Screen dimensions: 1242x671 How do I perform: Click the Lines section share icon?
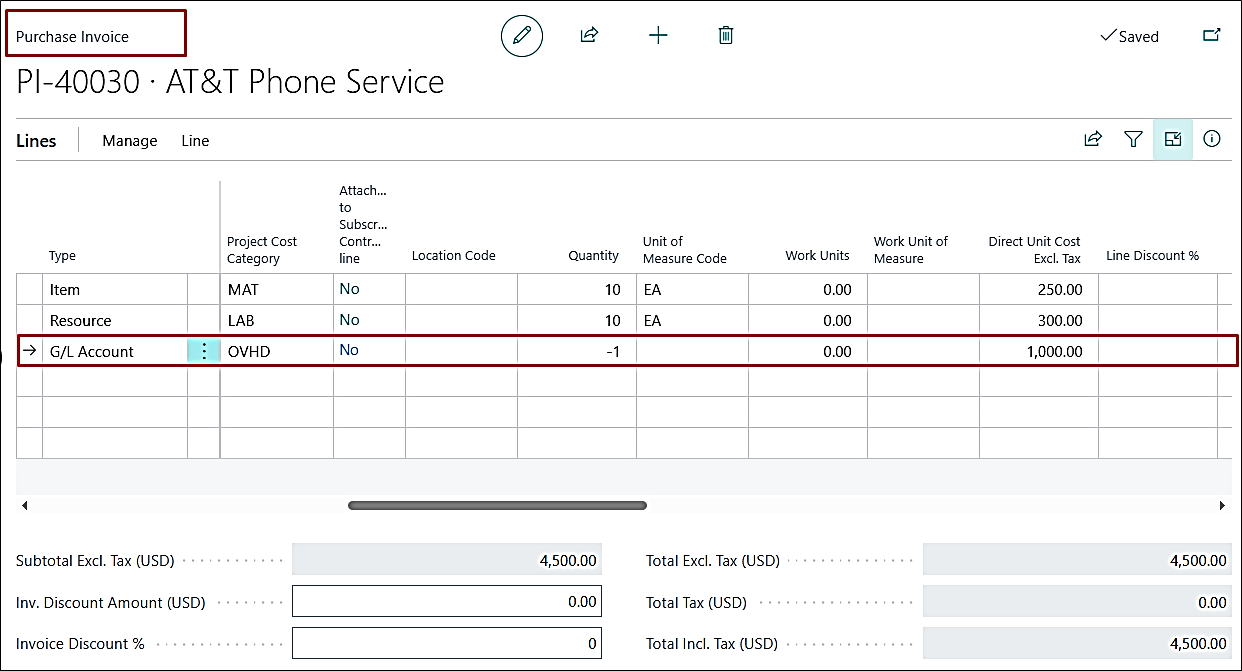(1093, 140)
